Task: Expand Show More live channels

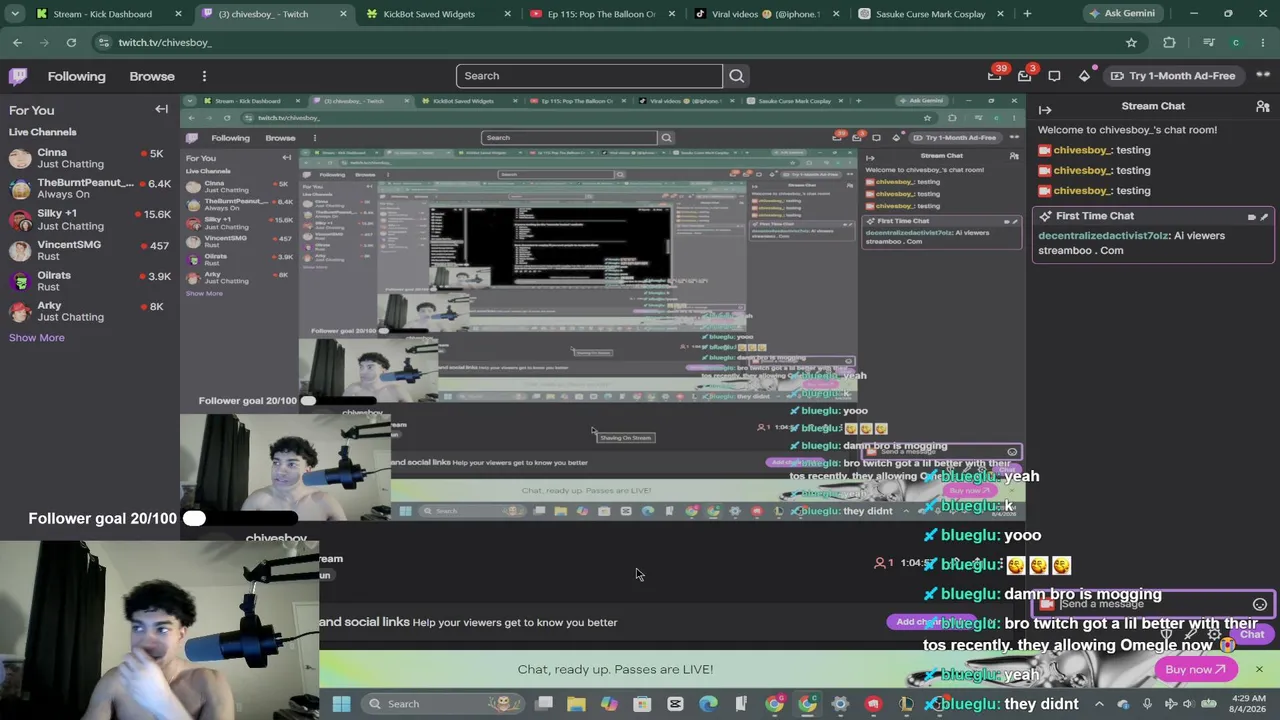Action: (x=37, y=338)
